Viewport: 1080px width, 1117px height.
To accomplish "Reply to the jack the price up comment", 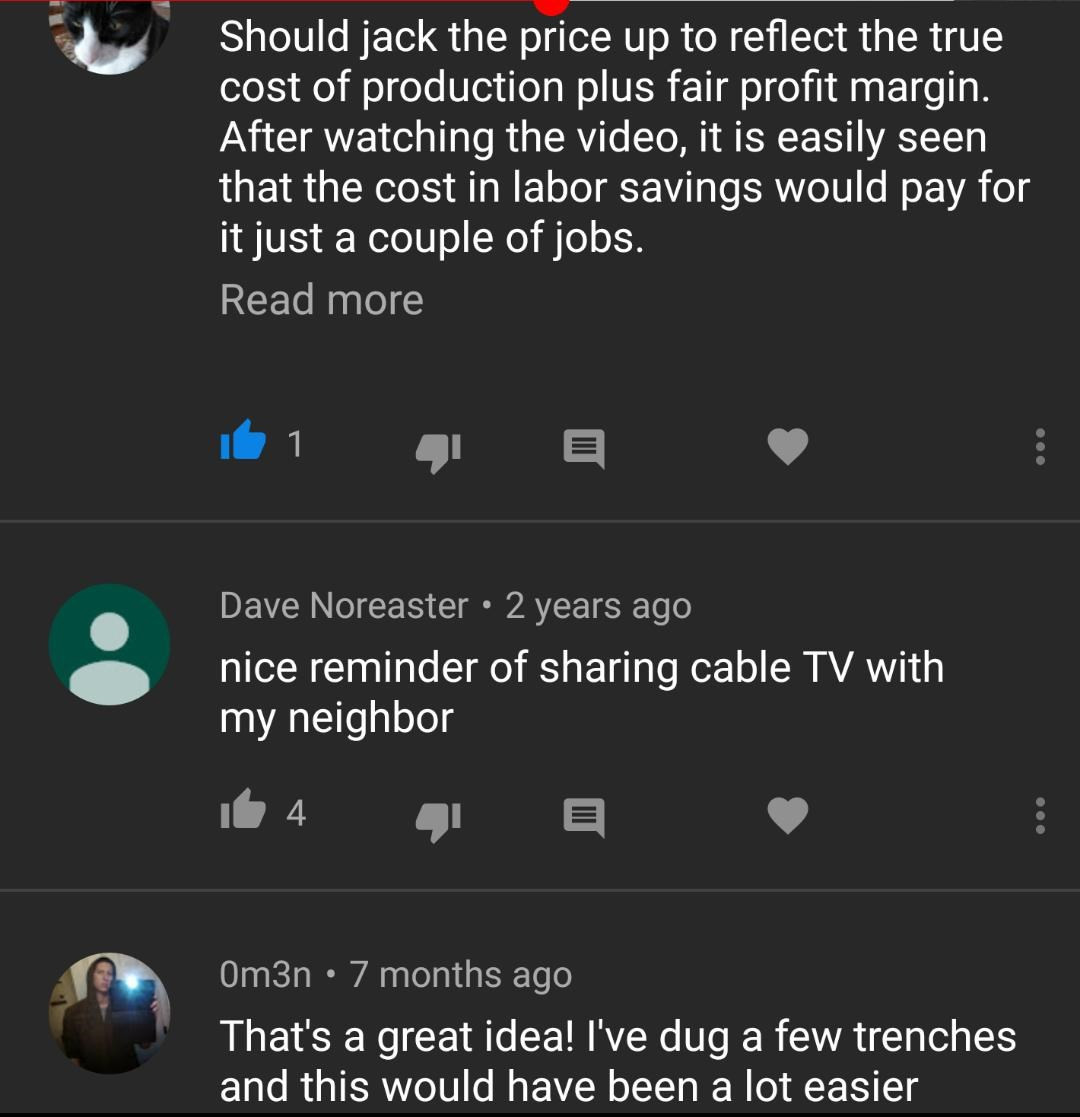I will 583,448.
